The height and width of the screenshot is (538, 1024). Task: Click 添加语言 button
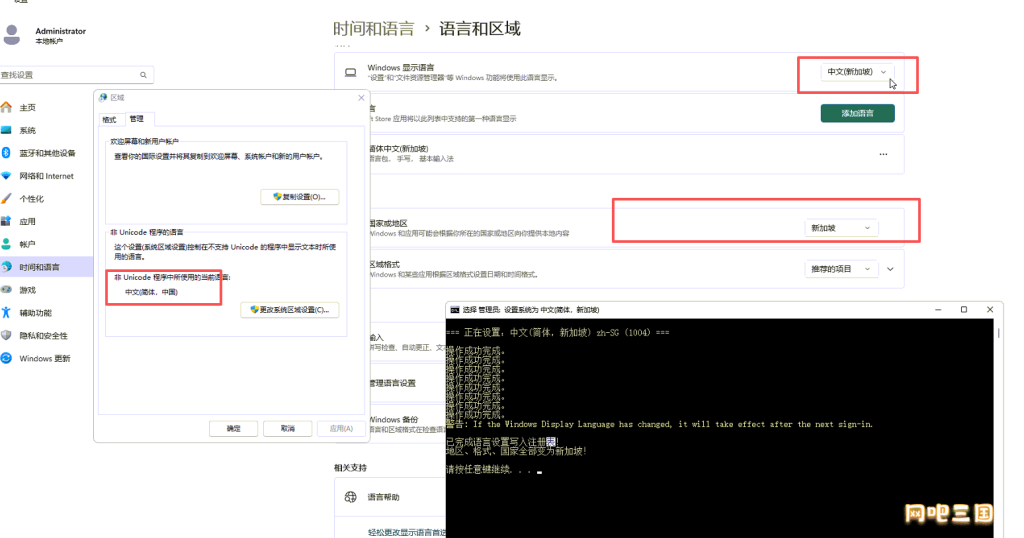coord(857,113)
